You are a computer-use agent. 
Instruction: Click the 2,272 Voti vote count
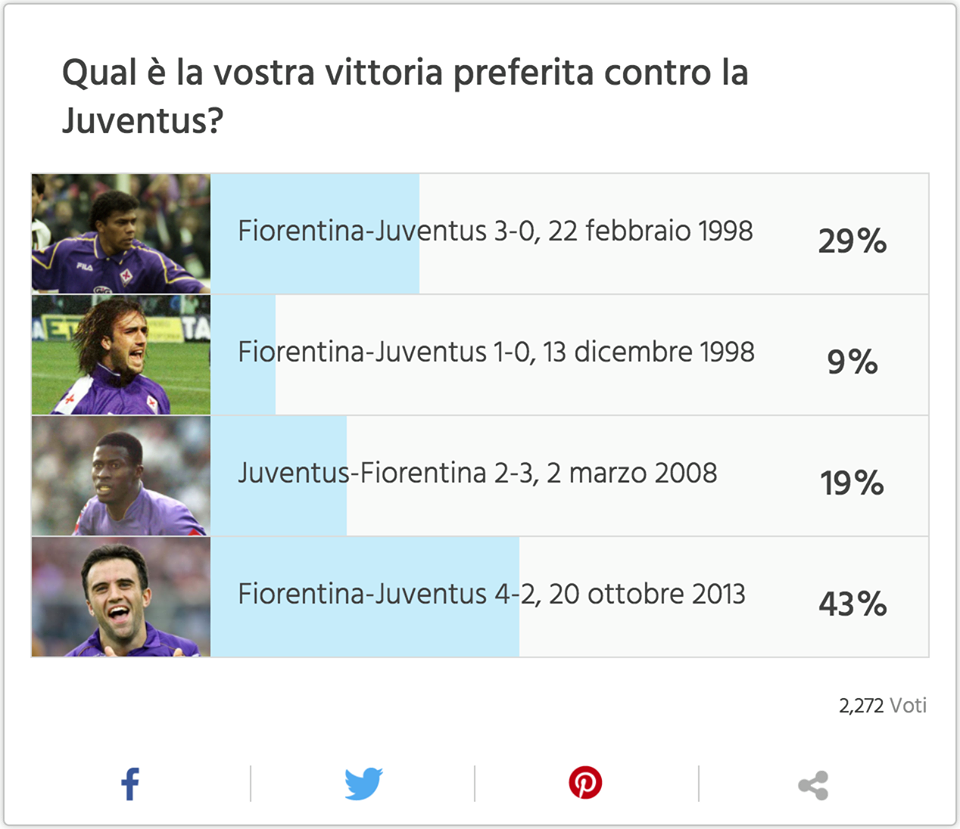(x=882, y=706)
